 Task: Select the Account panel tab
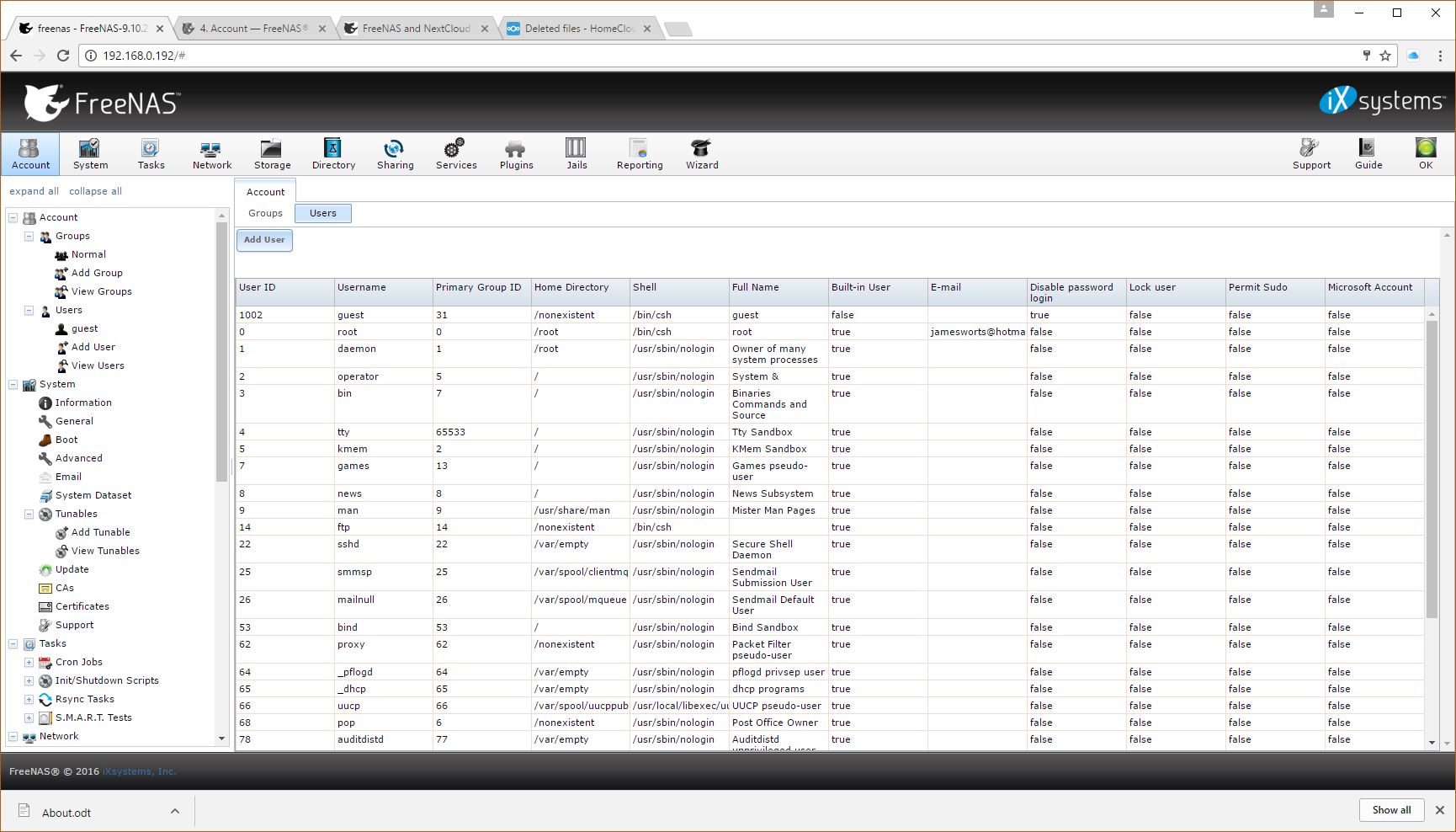(265, 191)
